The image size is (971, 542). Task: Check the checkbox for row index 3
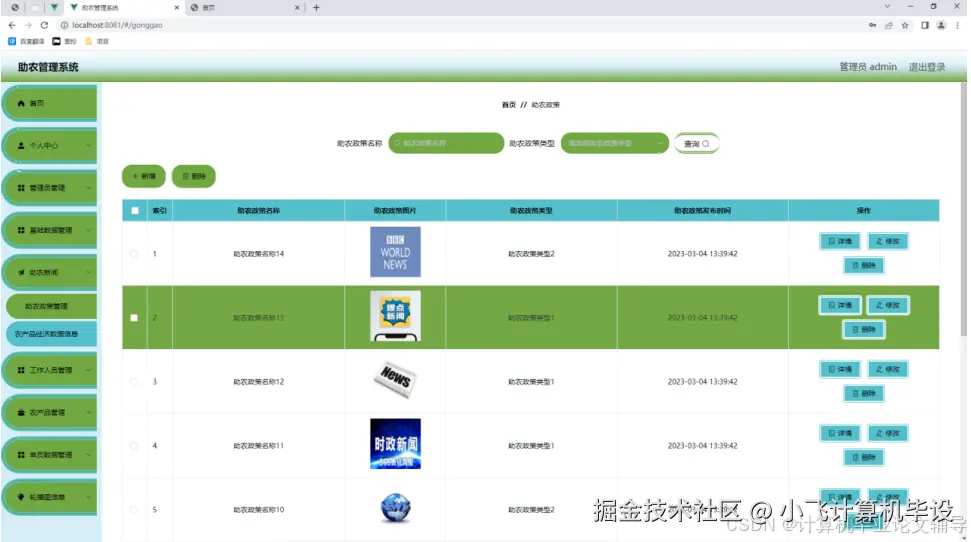point(134,382)
